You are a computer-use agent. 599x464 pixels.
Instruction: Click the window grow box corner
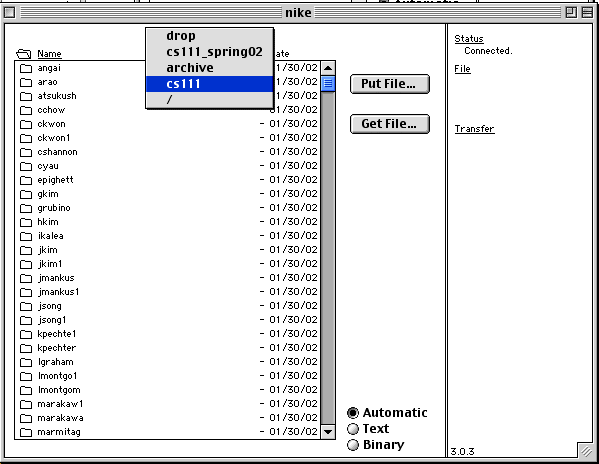point(586,451)
